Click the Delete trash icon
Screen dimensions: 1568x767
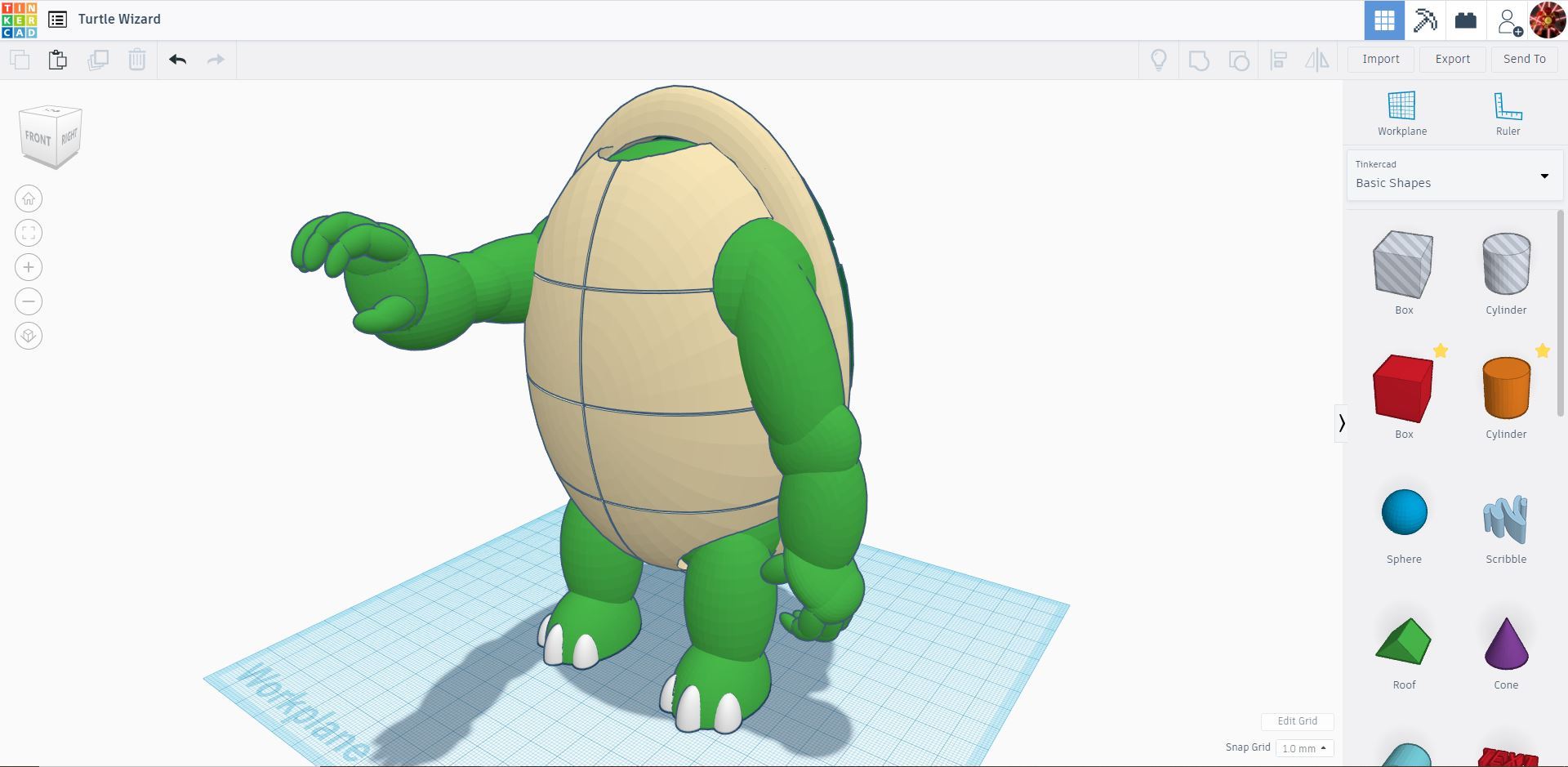point(137,60)
